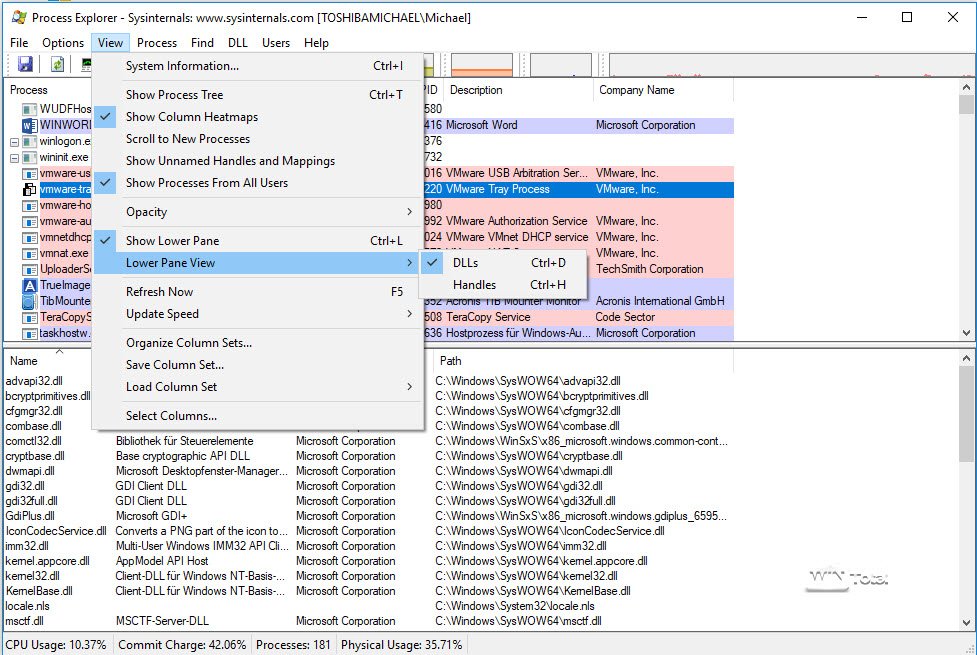Screen dimensions: 977x655
Task: Open the Lower Pane View submenu
Action: point(258,262)
